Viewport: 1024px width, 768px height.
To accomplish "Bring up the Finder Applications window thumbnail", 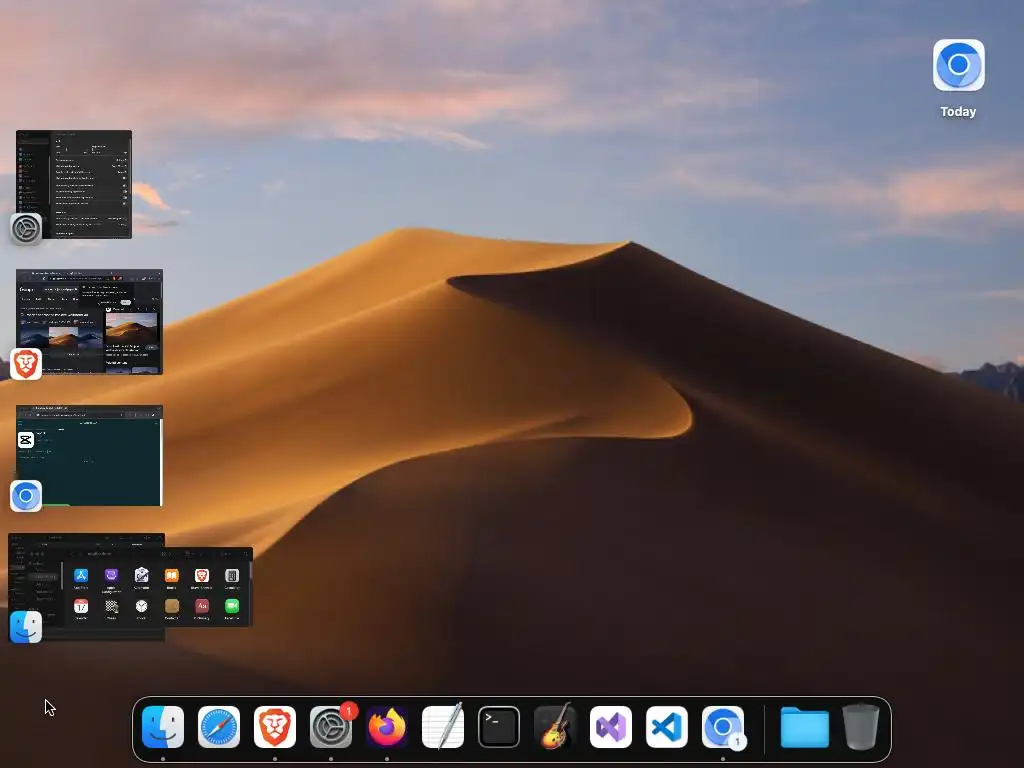I will (157, 586).
